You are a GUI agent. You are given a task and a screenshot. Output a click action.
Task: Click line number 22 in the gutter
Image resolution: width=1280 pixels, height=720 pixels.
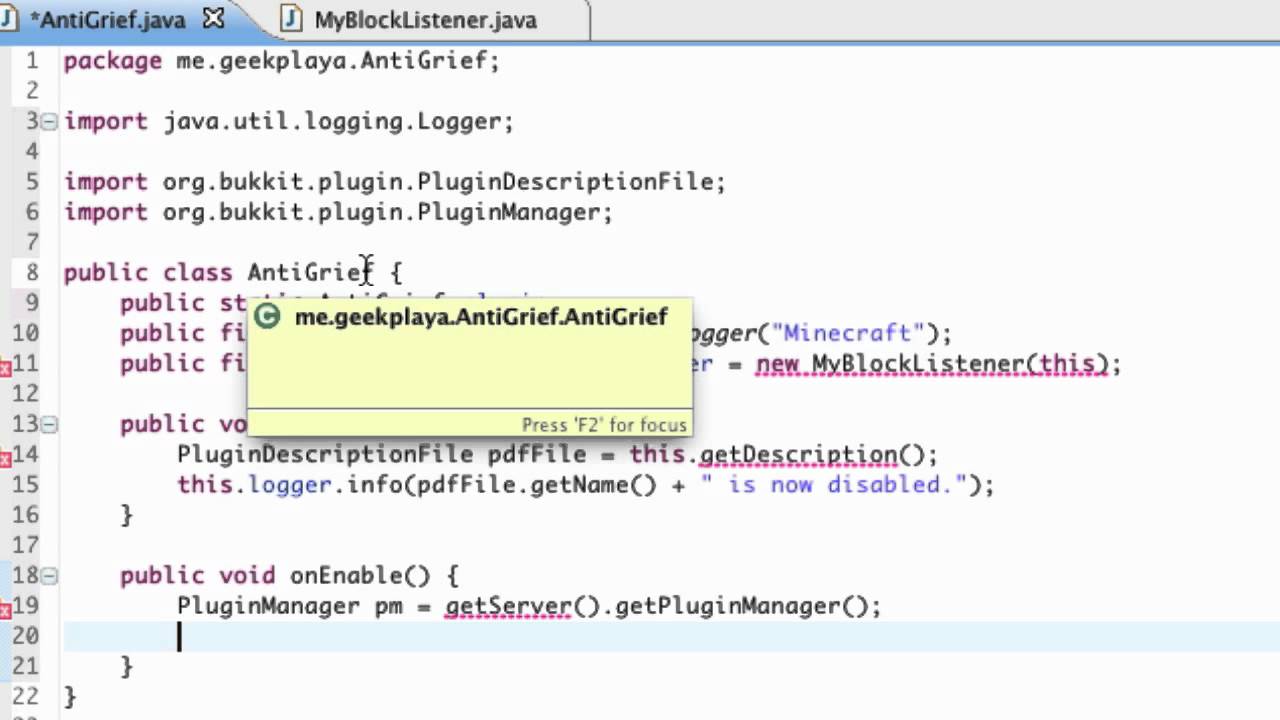pyautogui.click(x=25, y=696)
